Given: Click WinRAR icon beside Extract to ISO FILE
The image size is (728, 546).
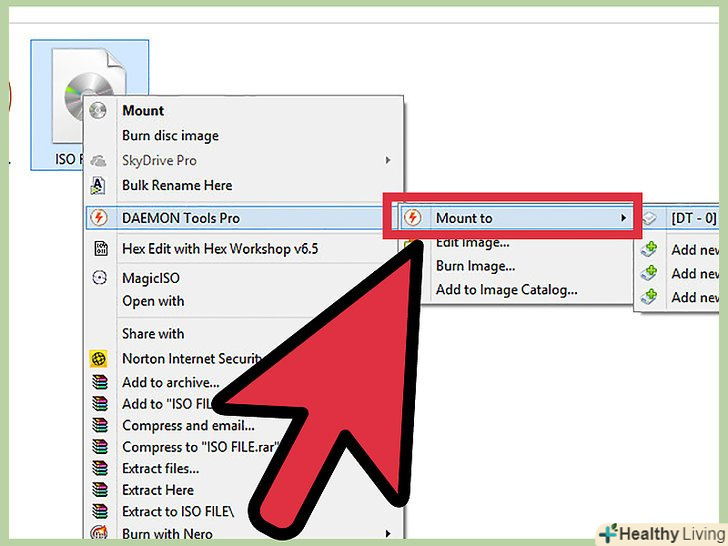Looking at the screenshot, I should coord(99,511).
